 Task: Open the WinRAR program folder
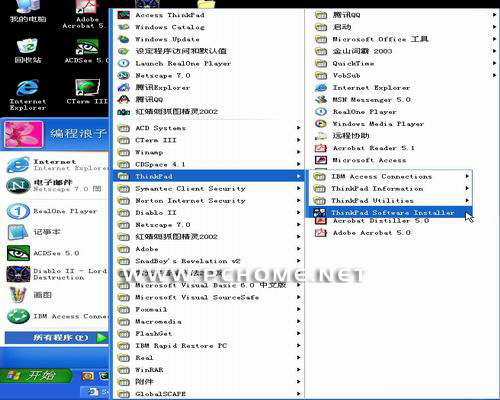pyautogui.click(x=209, y=370)
